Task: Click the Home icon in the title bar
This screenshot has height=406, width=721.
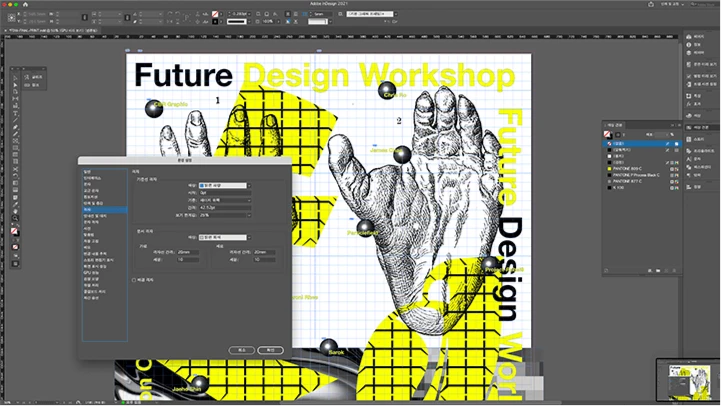Action: (x=26, y=4)
